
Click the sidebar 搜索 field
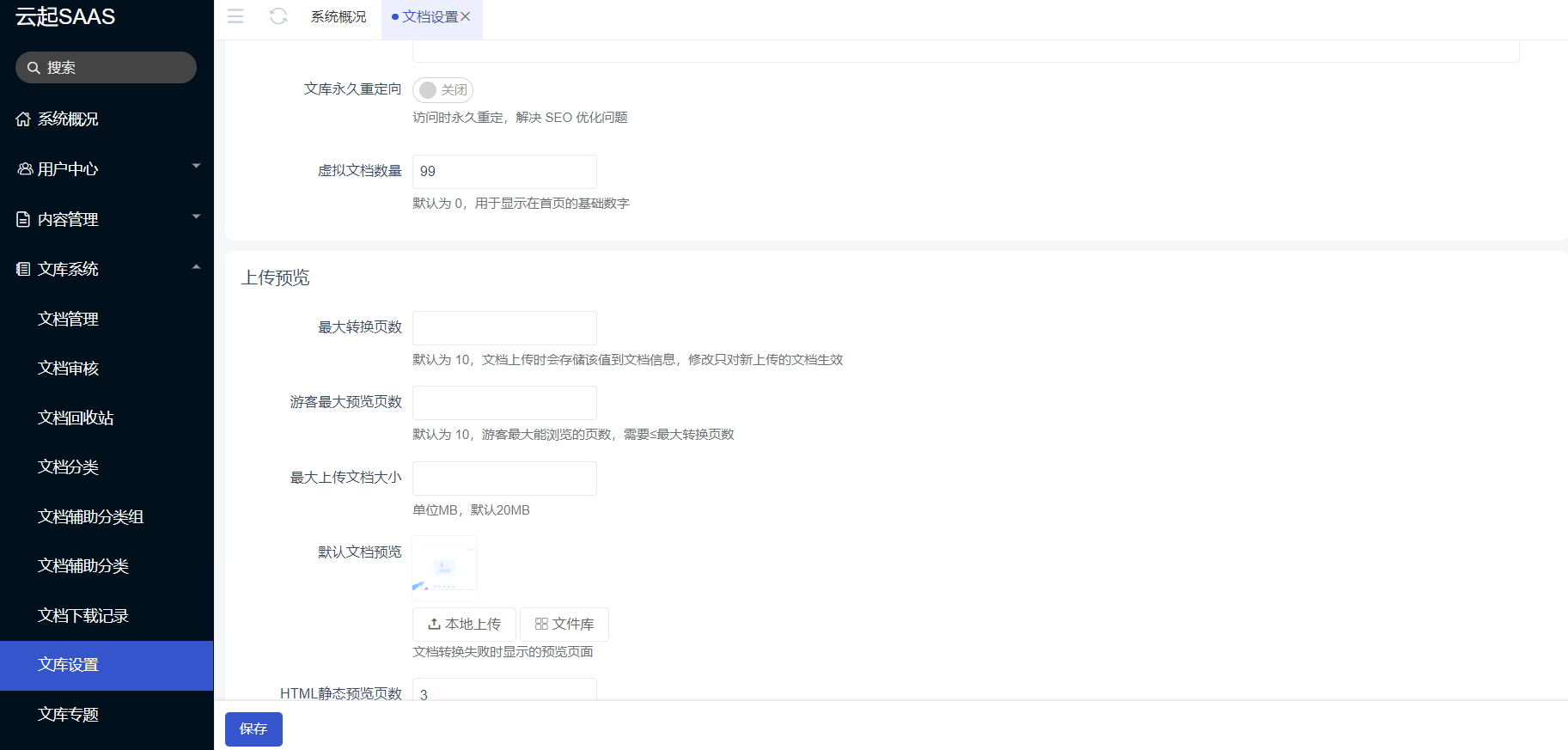[107, 68]
